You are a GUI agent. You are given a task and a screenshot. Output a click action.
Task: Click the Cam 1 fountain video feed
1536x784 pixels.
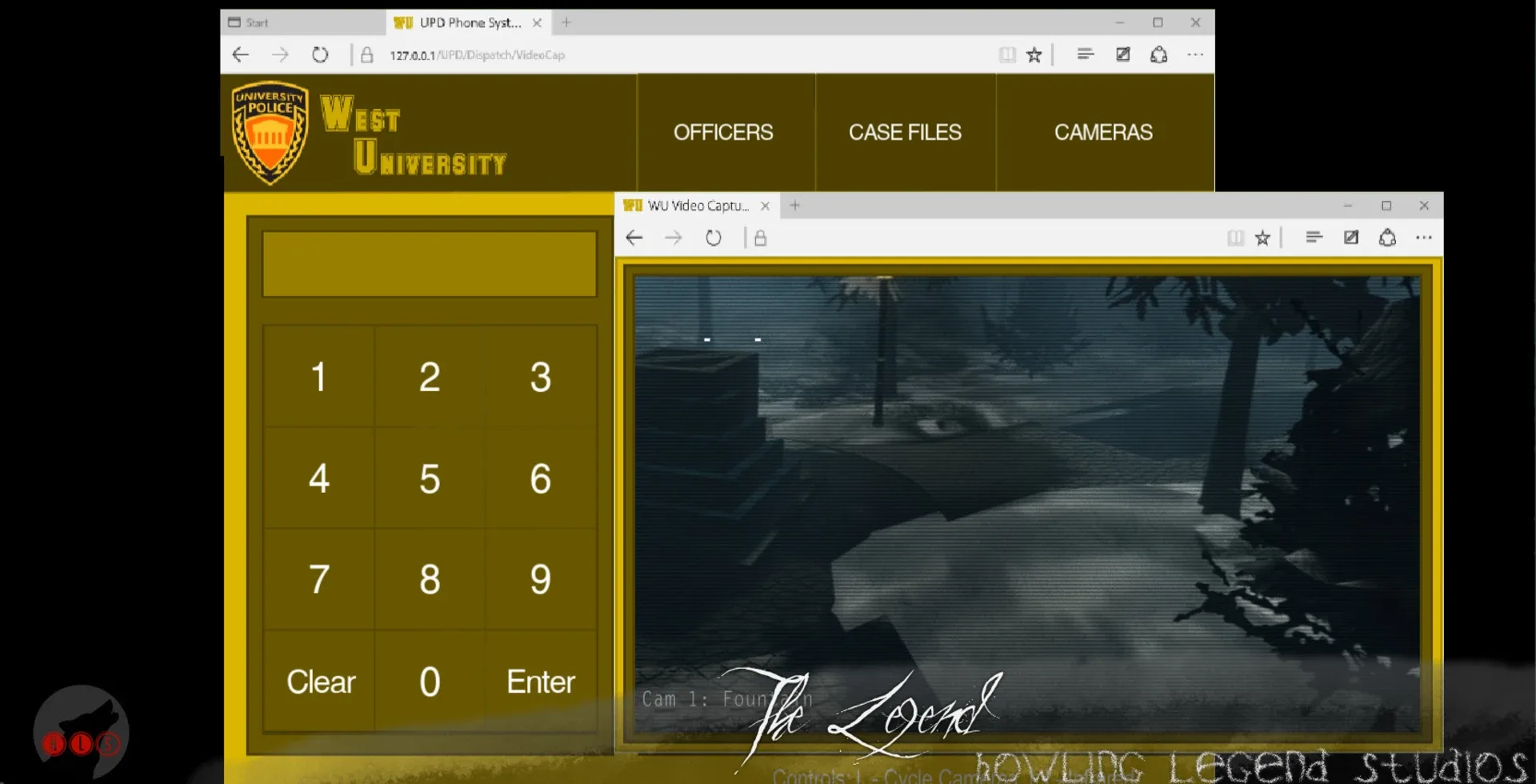coord(1027,504)
